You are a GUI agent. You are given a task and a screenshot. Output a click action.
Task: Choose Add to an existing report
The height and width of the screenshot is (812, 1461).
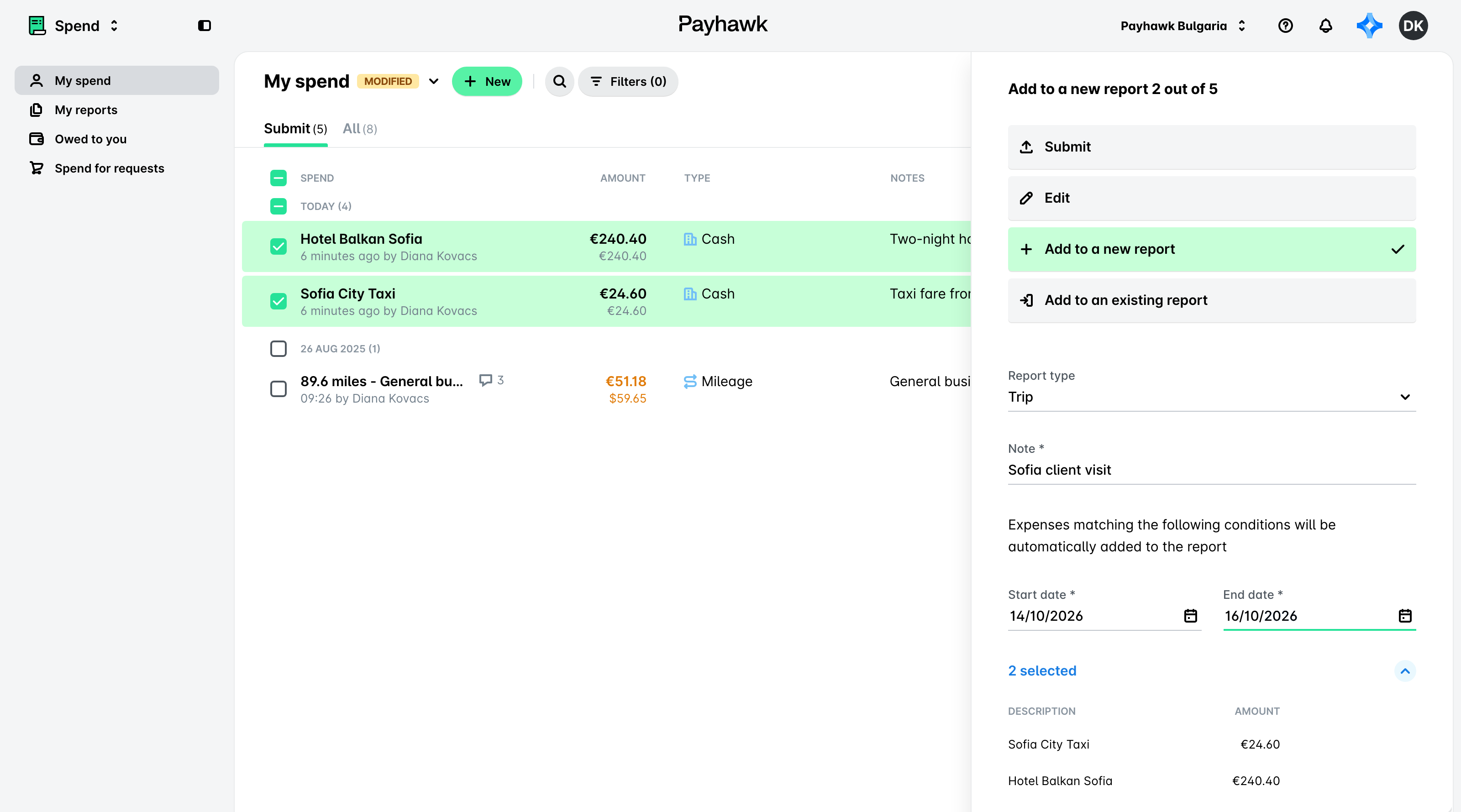[x=1211, y=300]
